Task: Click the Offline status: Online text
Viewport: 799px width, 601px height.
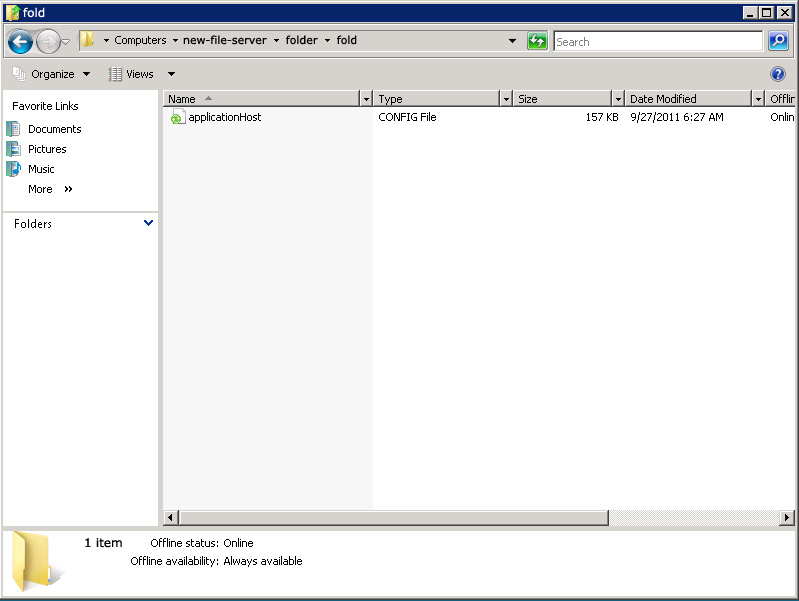Action: (x=202, y=543)
